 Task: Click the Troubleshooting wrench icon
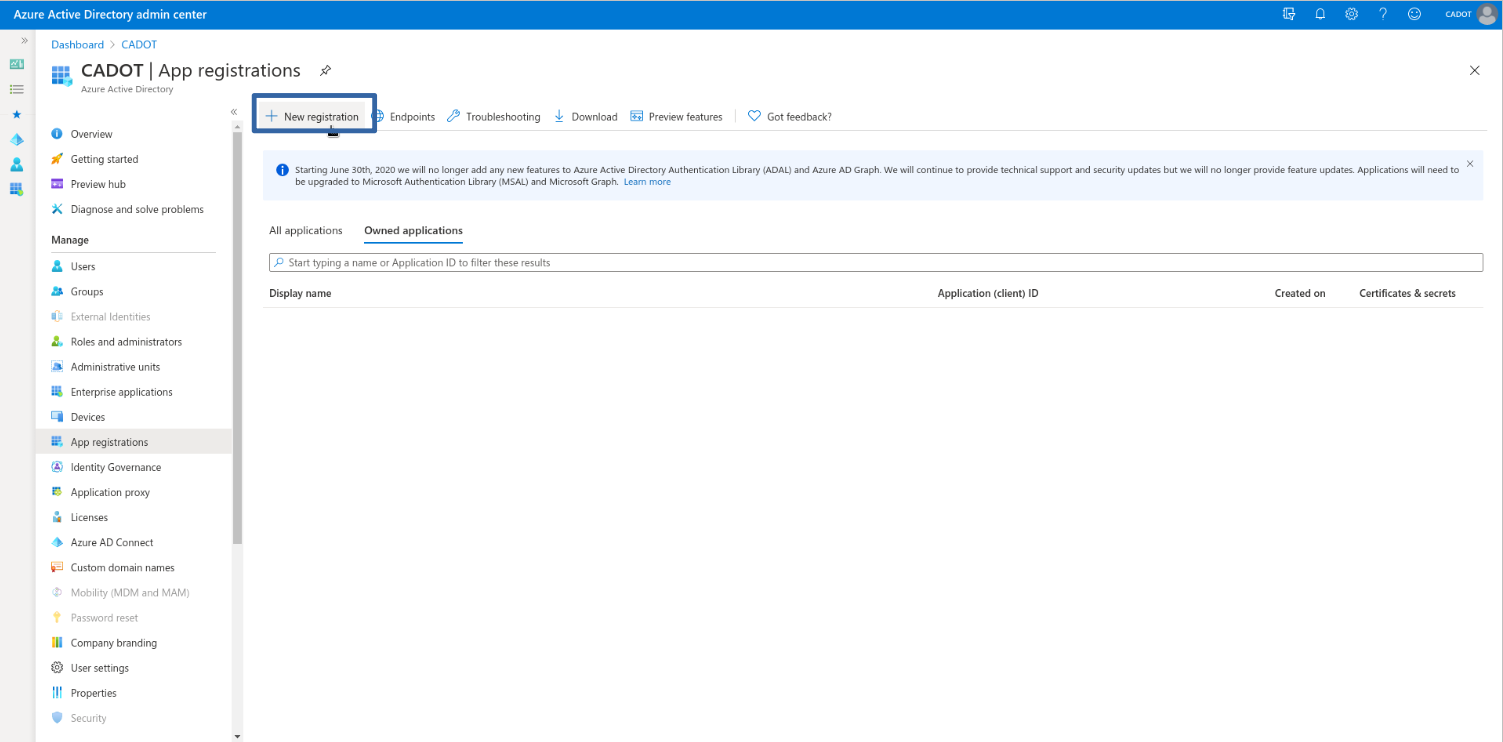454,116
